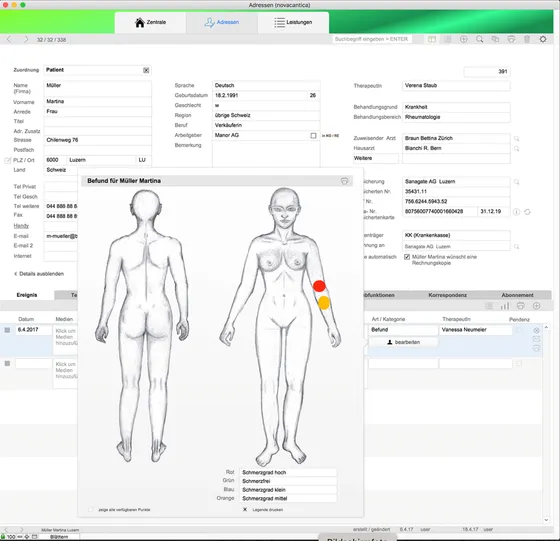This screenshot has width=560, height=541.
Task: Open Kostenträger KK (Krankenkasse) dropdown
Action: click(x=456, y=235)
